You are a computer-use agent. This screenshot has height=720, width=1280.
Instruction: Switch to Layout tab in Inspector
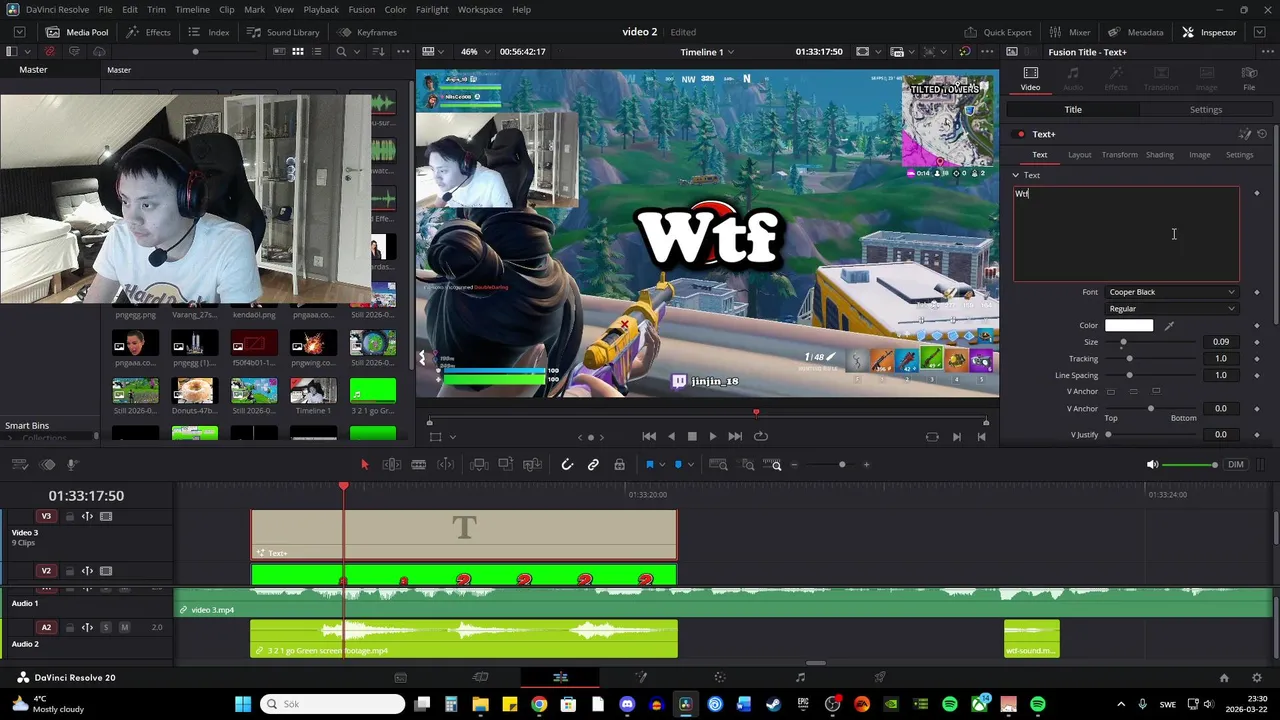click(x=1079, y=155)
